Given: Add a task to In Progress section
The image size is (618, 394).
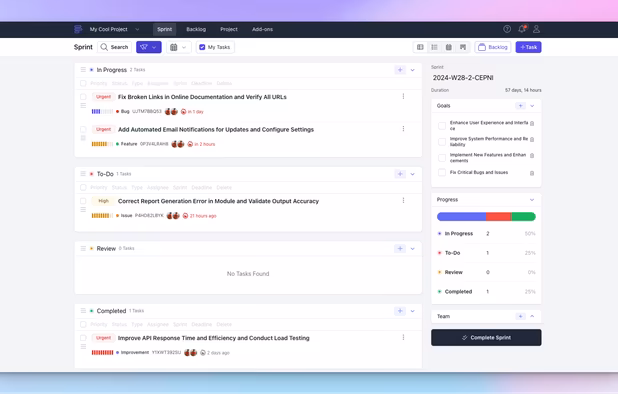Looking at the screenshot, I should (x=400, y=70).
